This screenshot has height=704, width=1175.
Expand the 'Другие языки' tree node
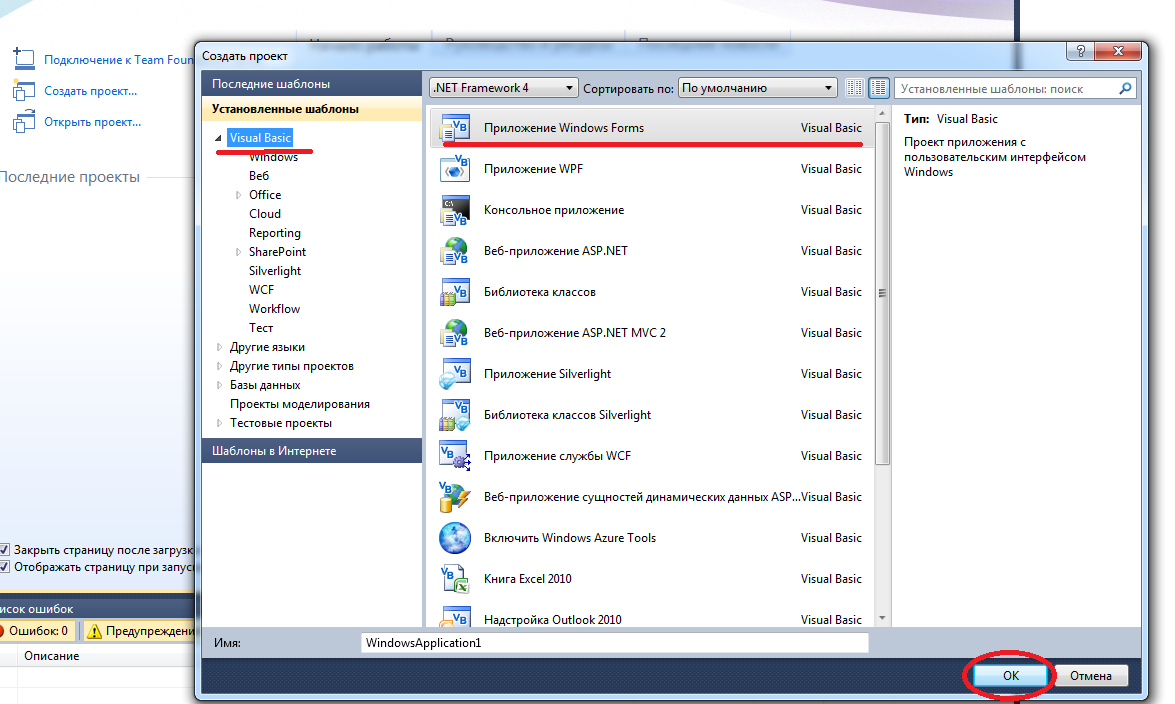[x=219, y=347]
